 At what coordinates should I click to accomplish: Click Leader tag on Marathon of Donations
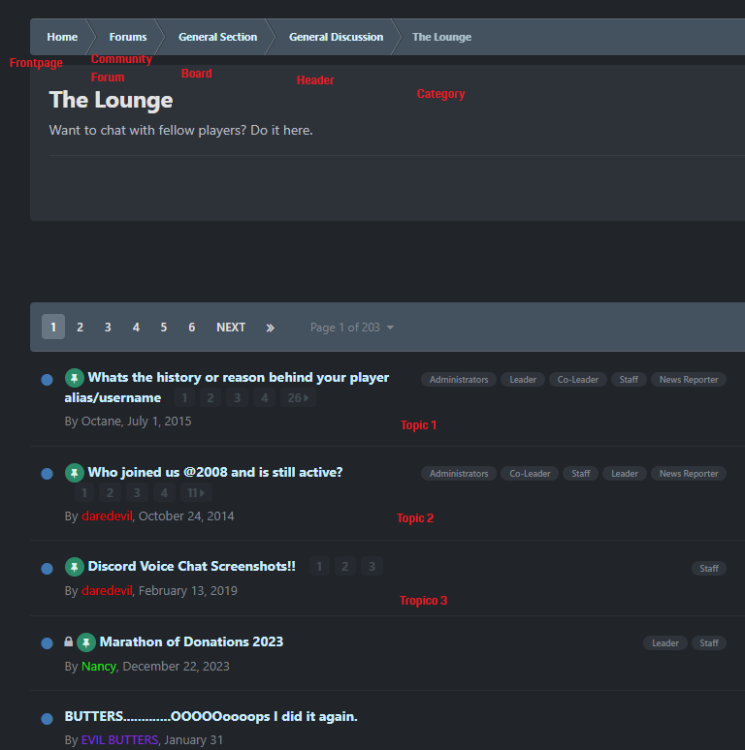[x=665, y=643]
